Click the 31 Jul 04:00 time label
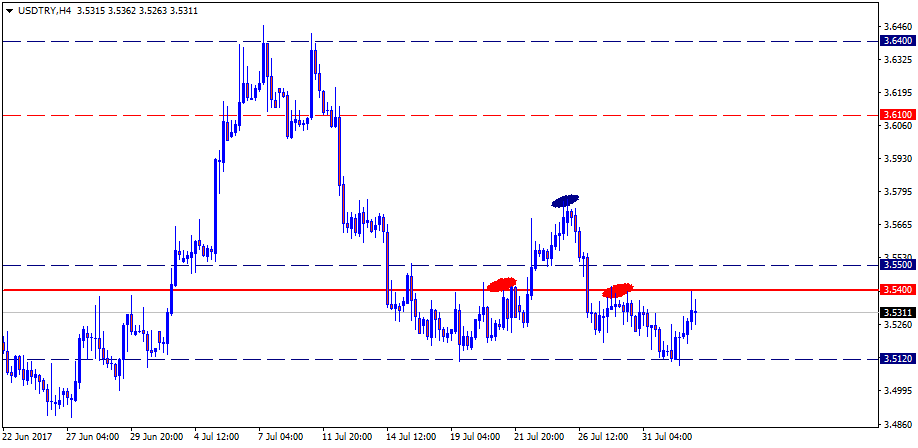The image size is (918, 448). point(668,437)
